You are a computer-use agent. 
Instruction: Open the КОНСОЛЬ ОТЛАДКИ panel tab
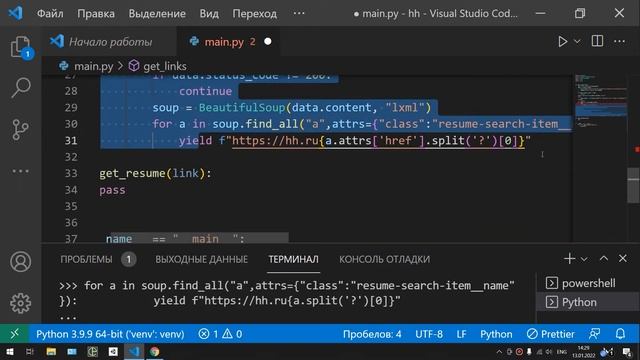(384, 259)
